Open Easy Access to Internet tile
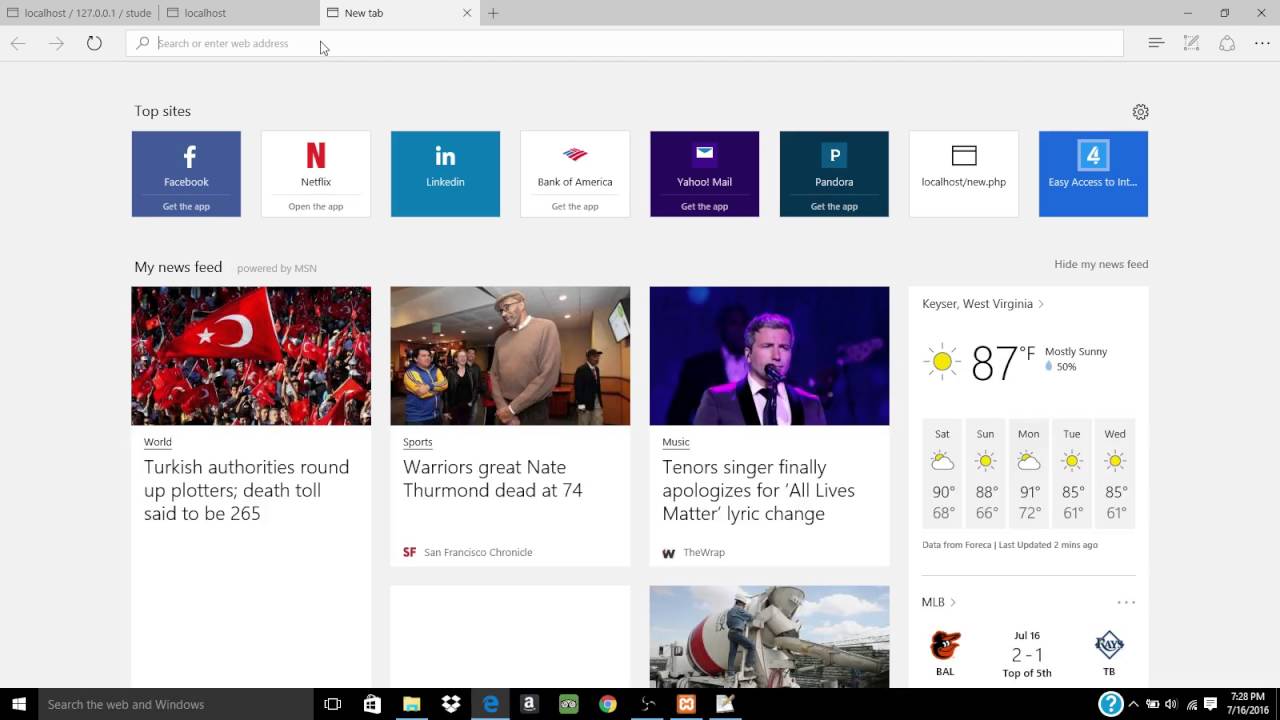Viewport: 1280px width, 720px height. pyautogui.click(x=1093, y=174)
